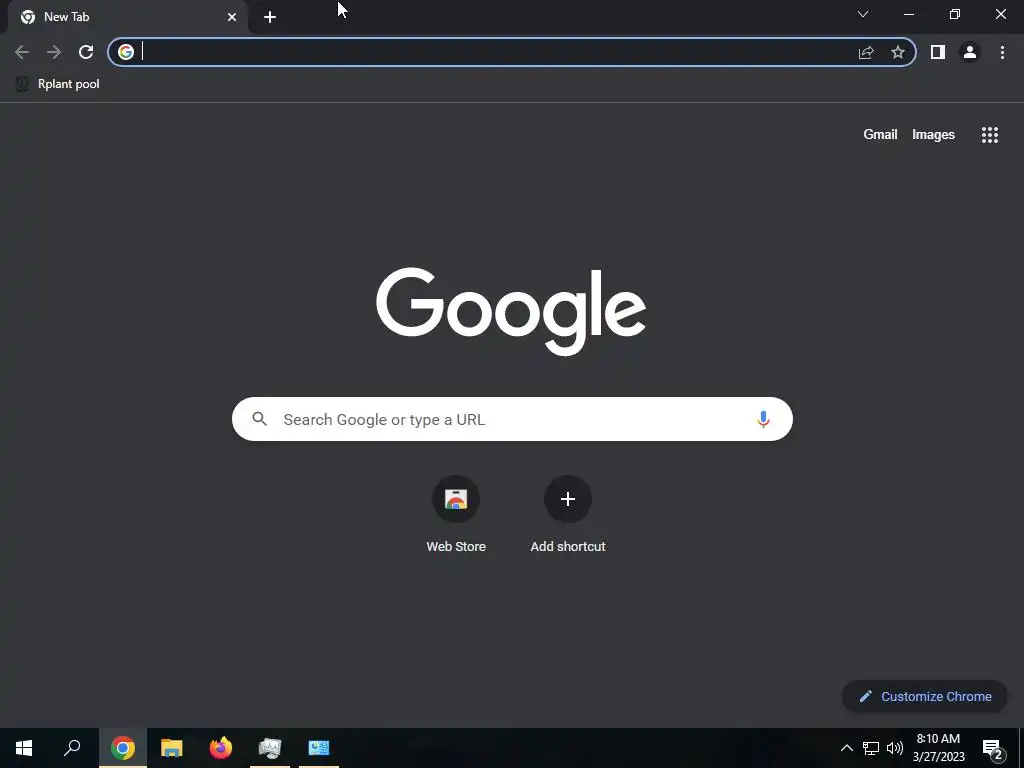The image size is (1024, 768).
Task: Start voice search with microphone icon
Action: [763, 419]
